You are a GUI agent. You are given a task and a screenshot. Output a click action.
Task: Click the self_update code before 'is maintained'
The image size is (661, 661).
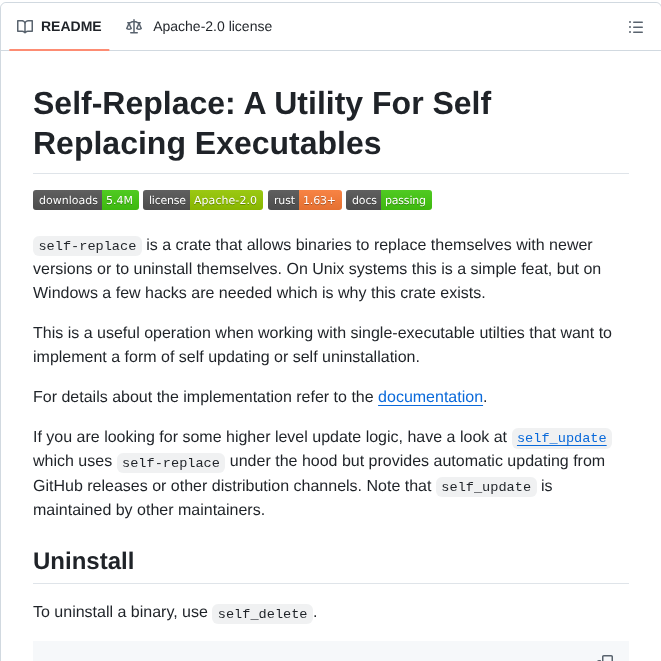click(487, 487)
